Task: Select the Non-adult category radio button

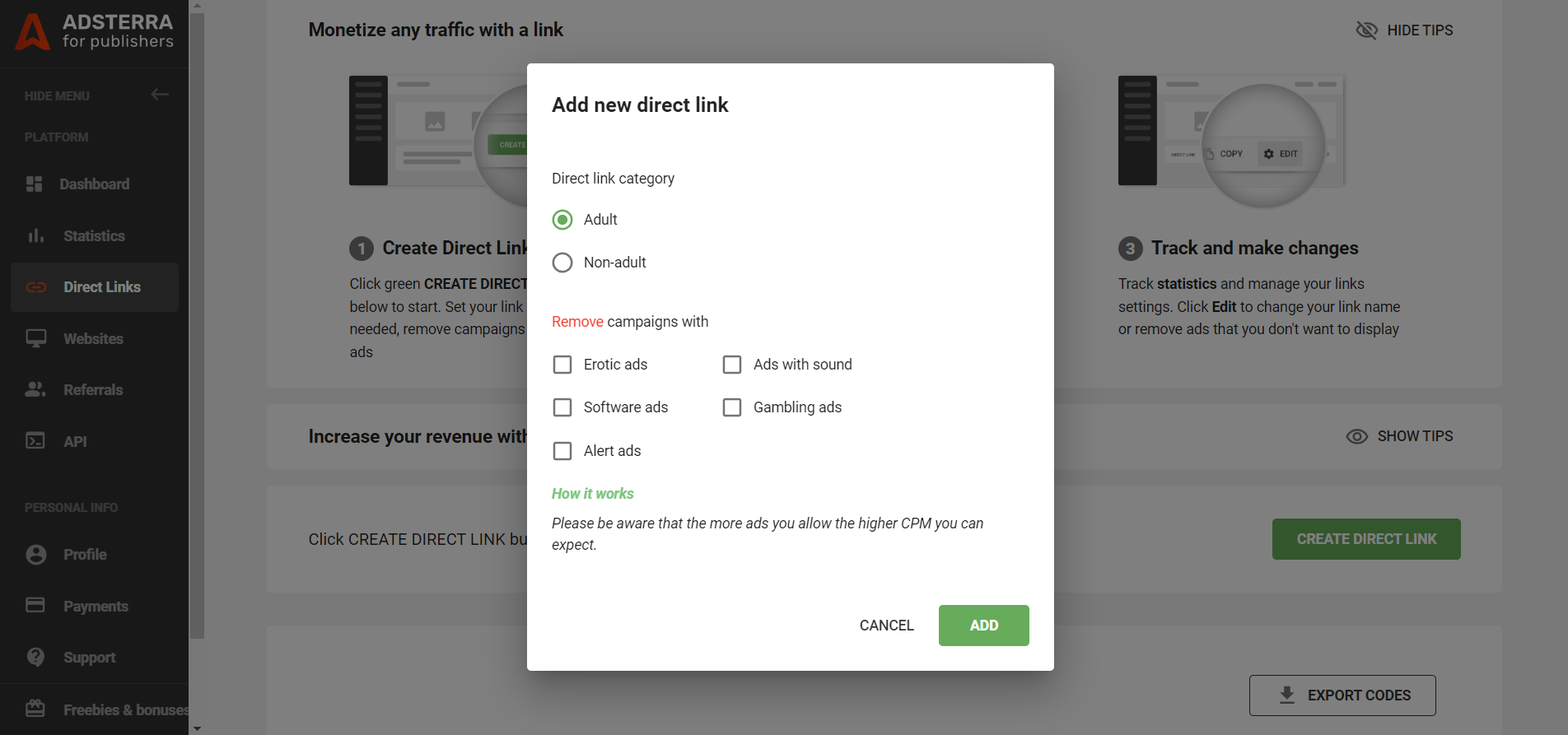Action: point(562,262)
